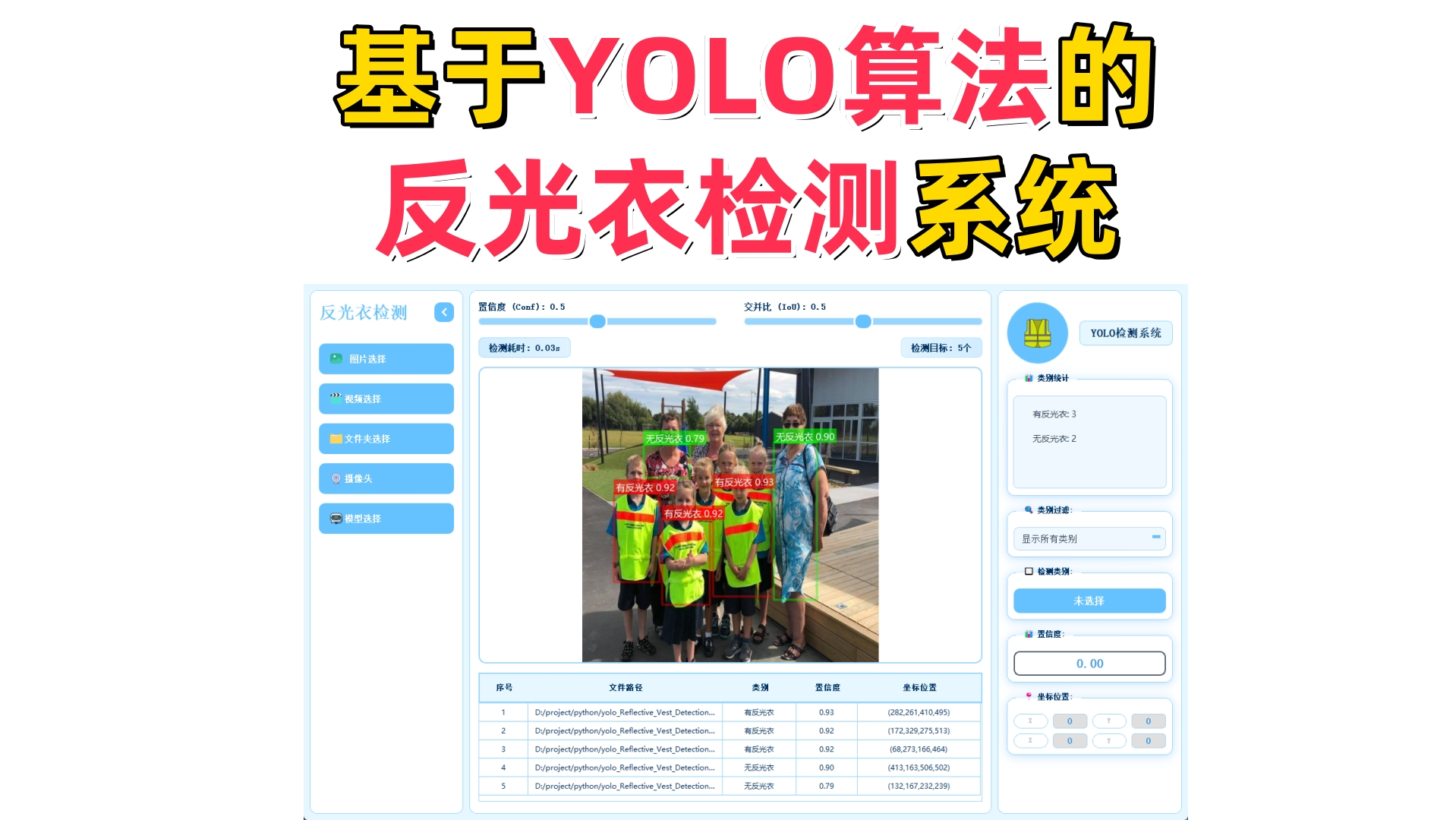Screen dimensions: 1456x820
Task: Enable the 检测类别 checkbox
Action: tap(1028, 569)
